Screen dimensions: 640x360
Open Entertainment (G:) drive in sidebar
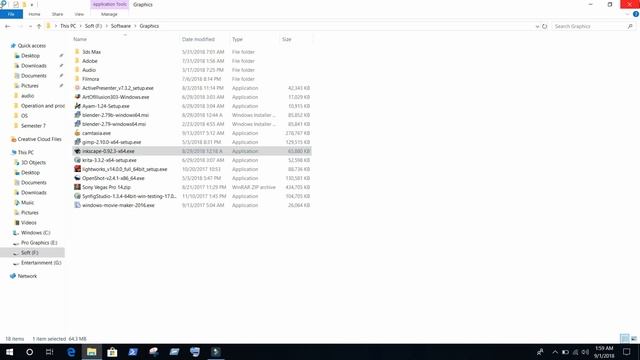click(41, 263)
